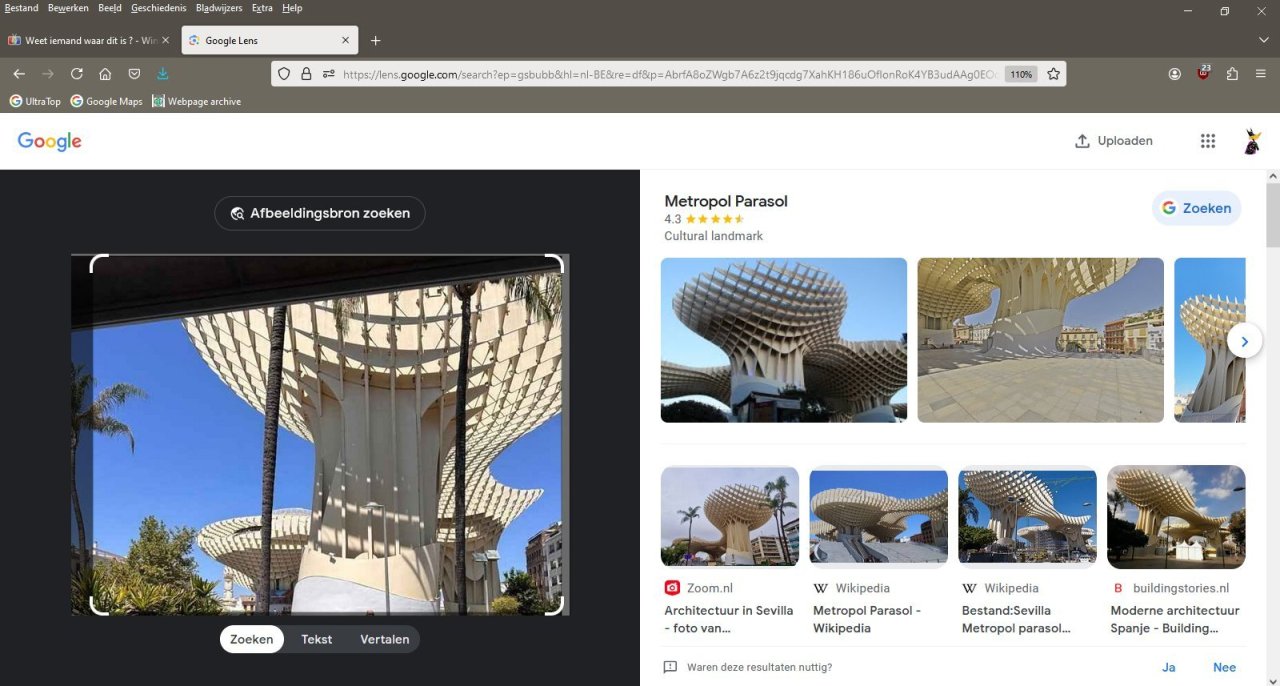The image size is (1280, 686).
Task: Click the Firefox home icon
Action: tap(105, 73)
